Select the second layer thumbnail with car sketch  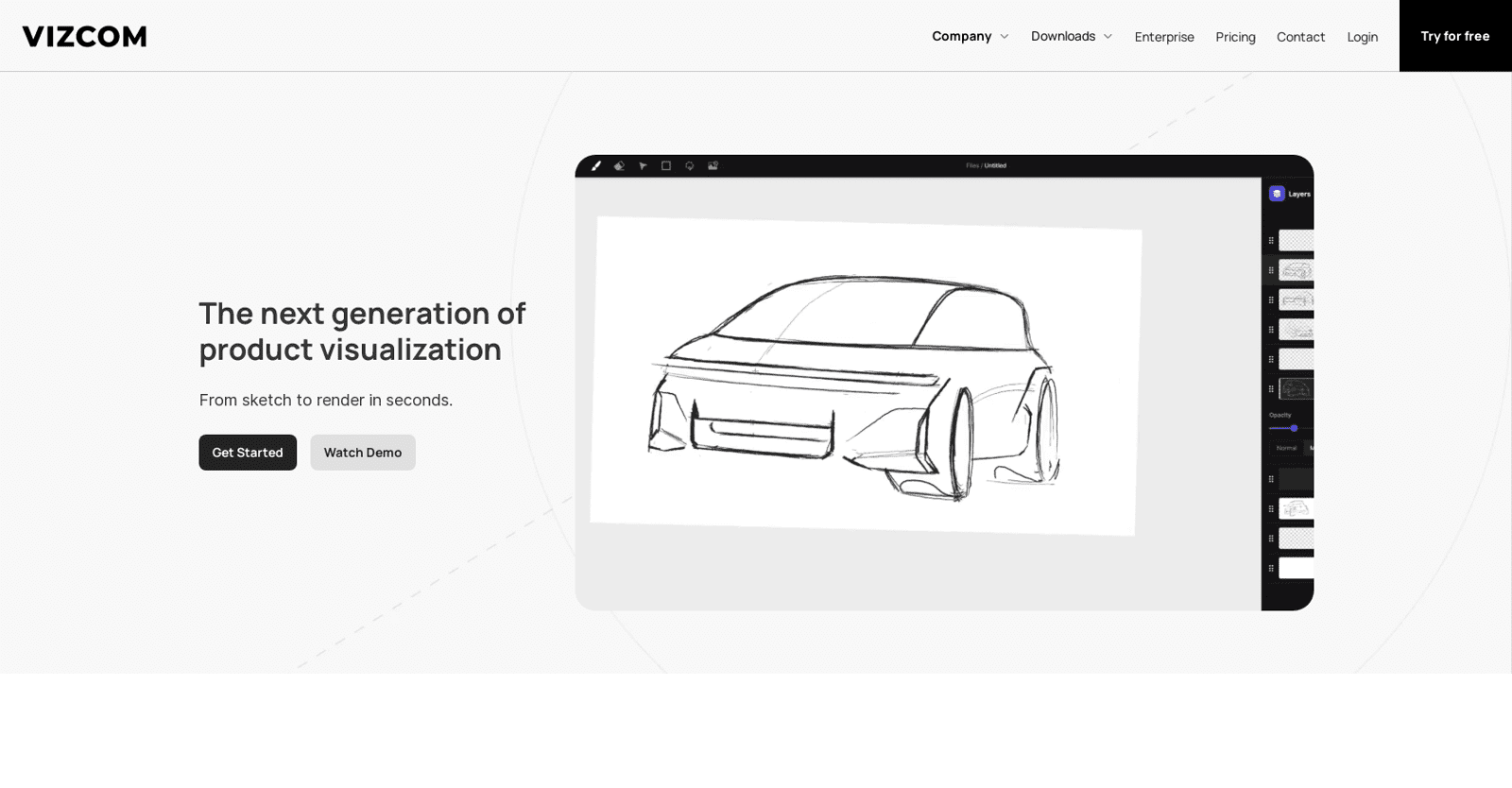(x=1296, y=271)
